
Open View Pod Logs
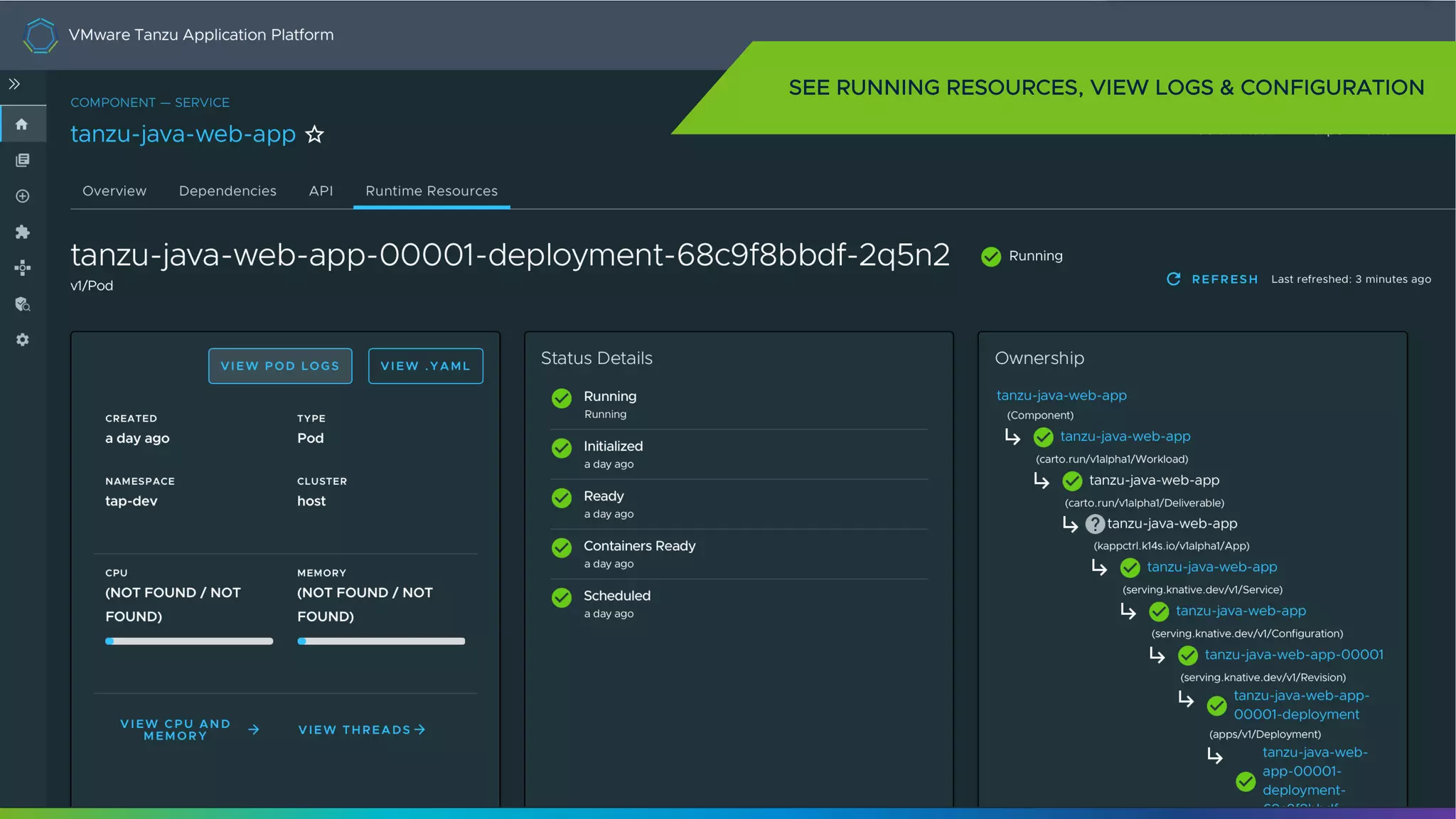(x=280, y=366)
